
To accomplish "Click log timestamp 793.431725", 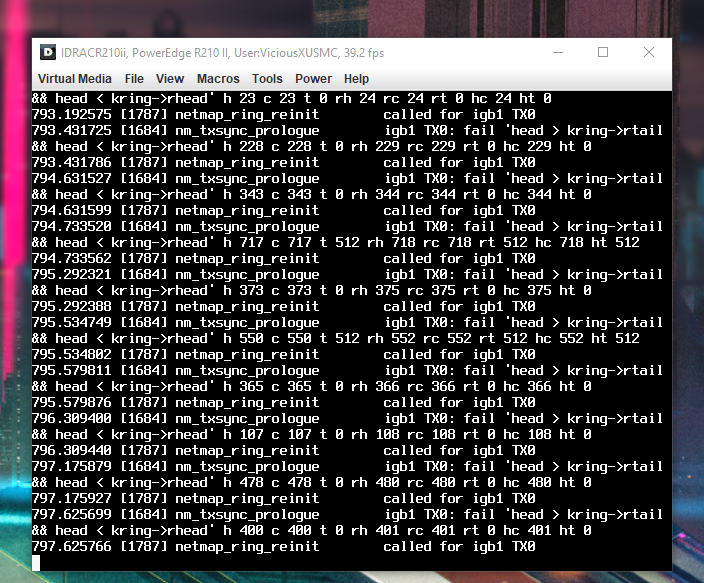I will point(71,131).
